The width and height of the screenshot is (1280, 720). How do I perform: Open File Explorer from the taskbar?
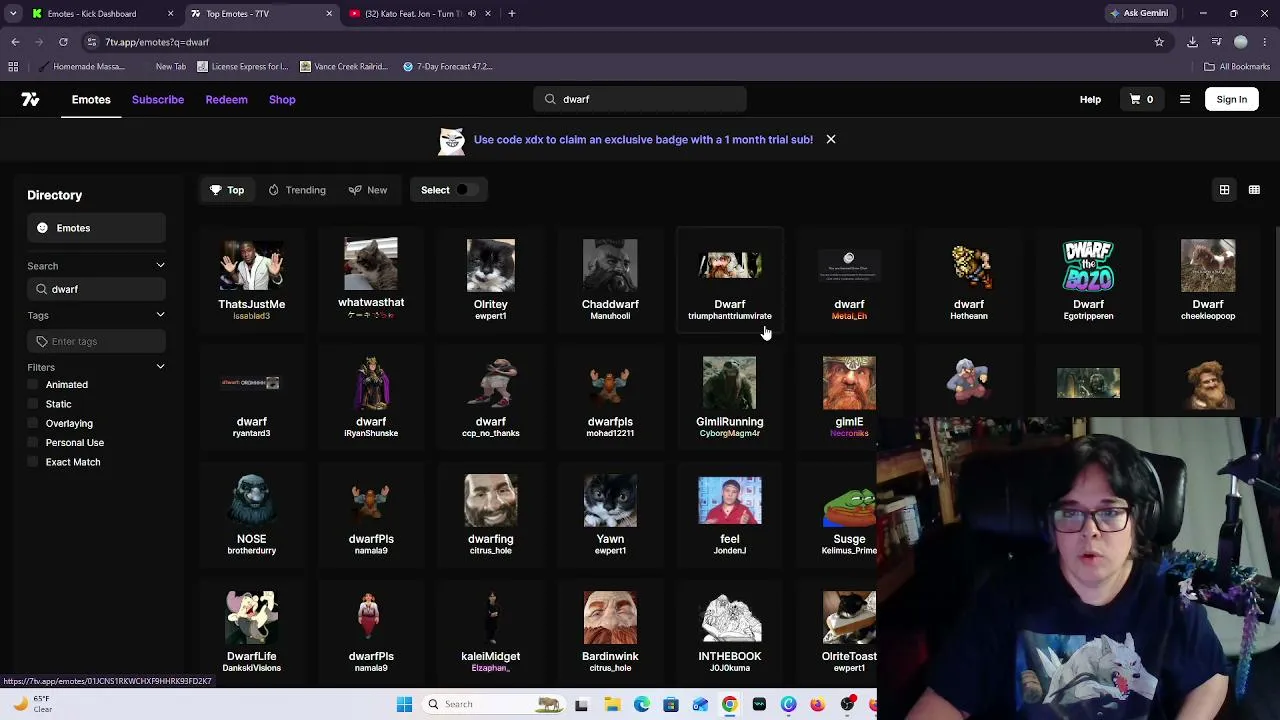pos(612,704)
